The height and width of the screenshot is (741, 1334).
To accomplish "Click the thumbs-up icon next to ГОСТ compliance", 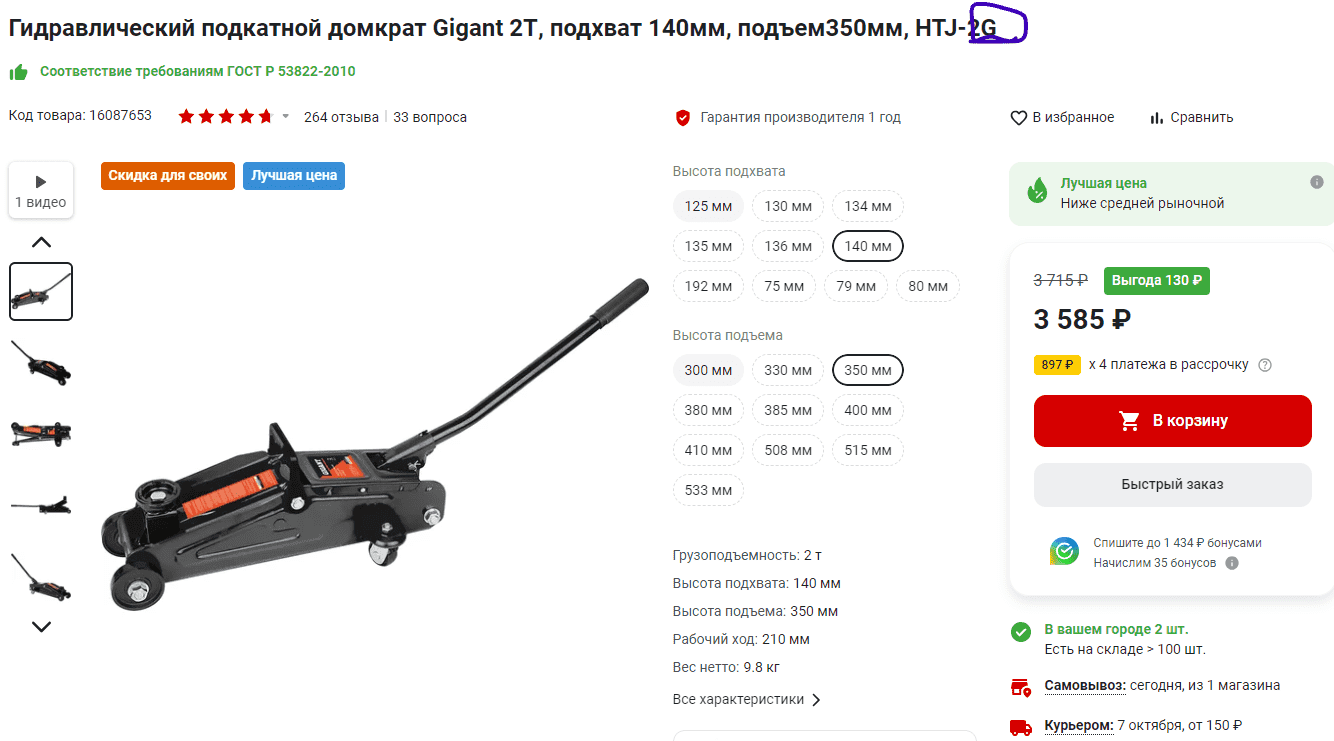I will pyautogui.click(x=18, y=72).
